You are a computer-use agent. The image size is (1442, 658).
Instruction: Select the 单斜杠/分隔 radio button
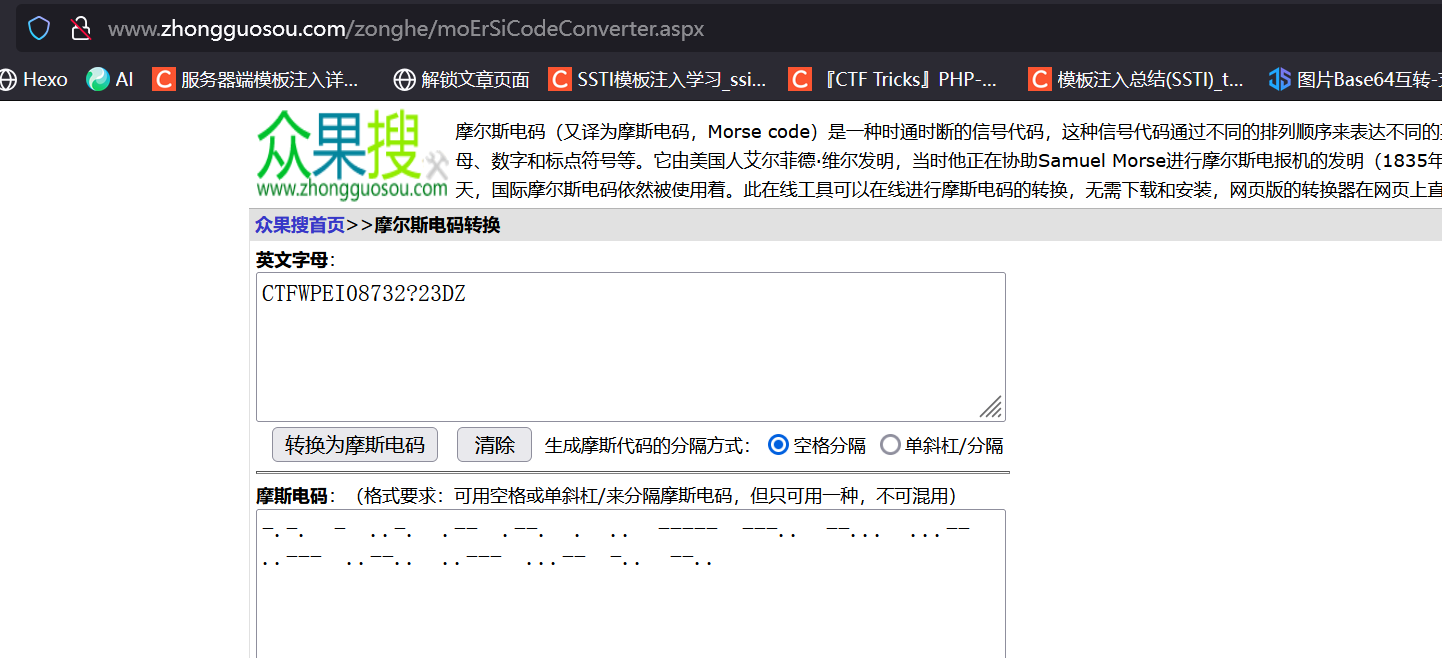point(890,444)
